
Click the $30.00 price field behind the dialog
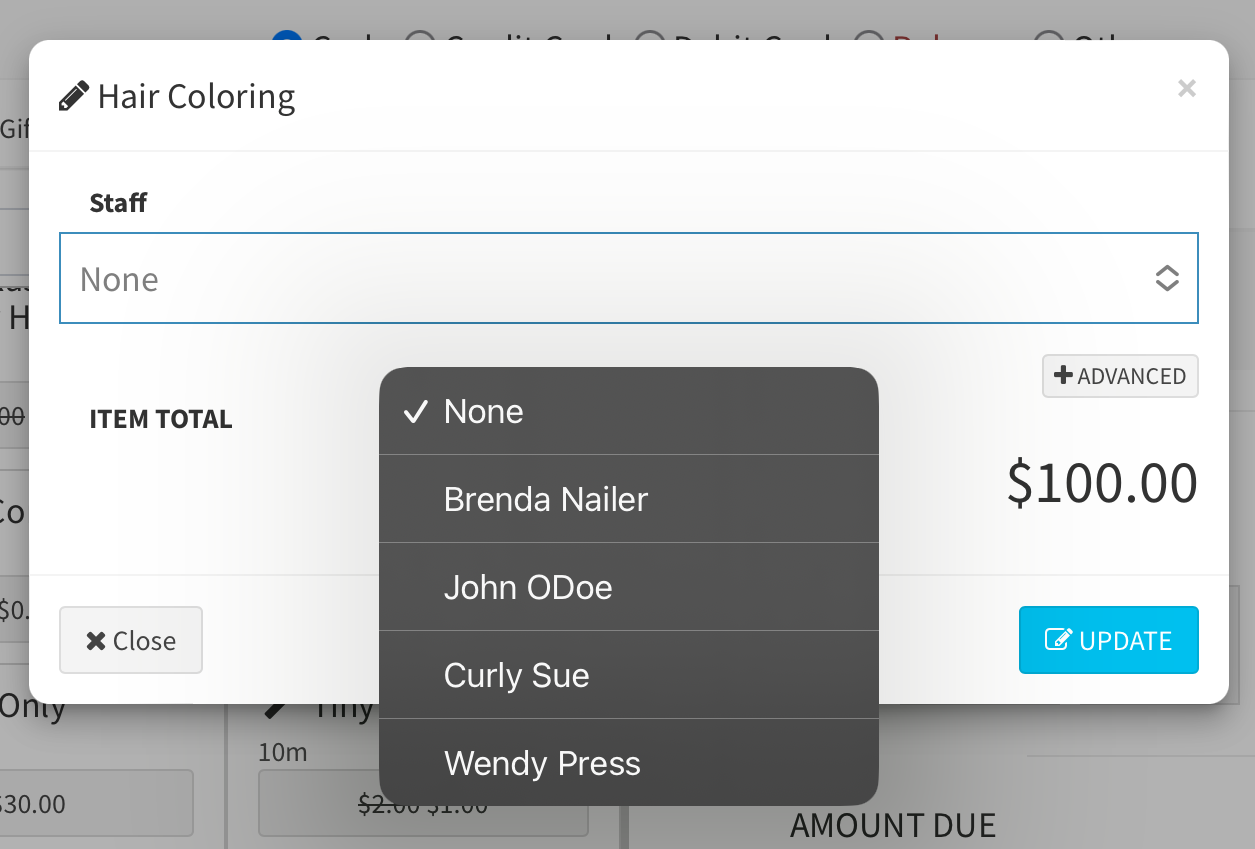[100, 803]
